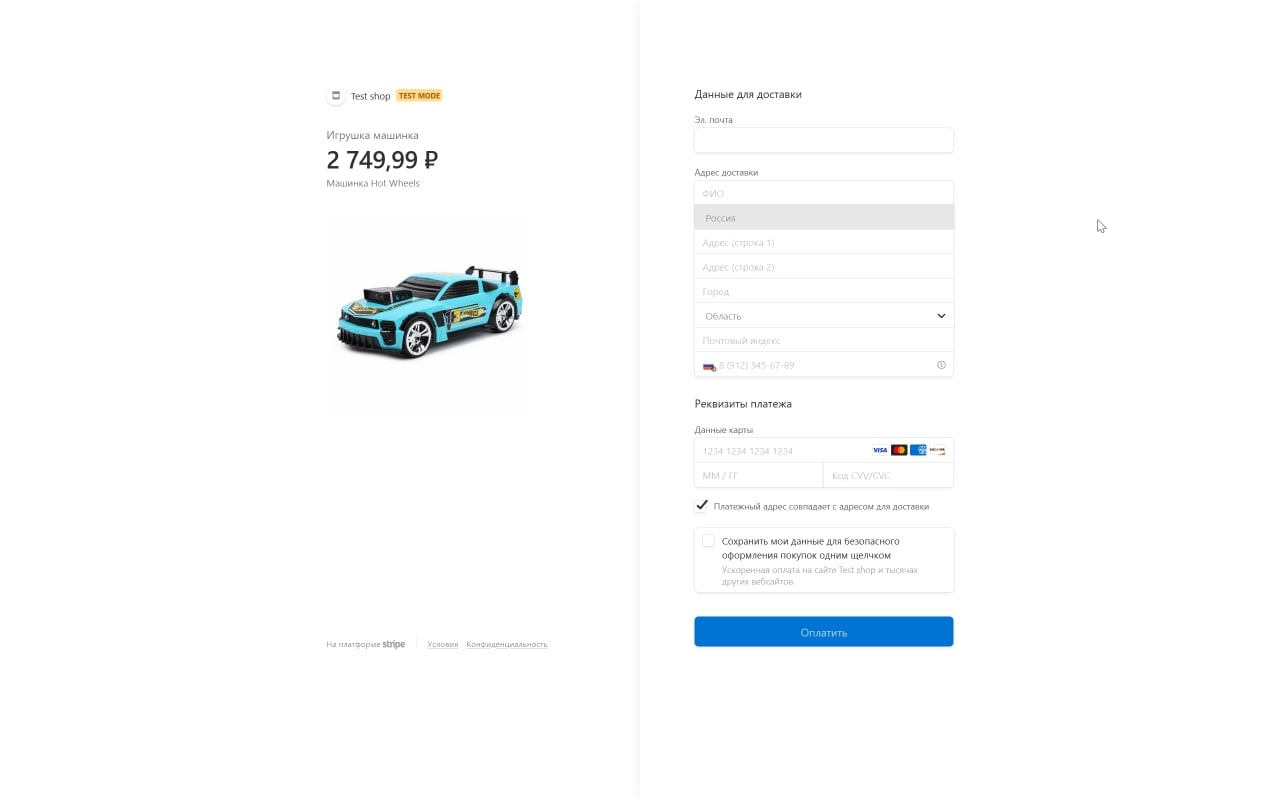Image resolution: width=1280 pixels, height=800 pixels.
Task: Toggle the TEST MODE badge
Action: (x=419, y=95)
